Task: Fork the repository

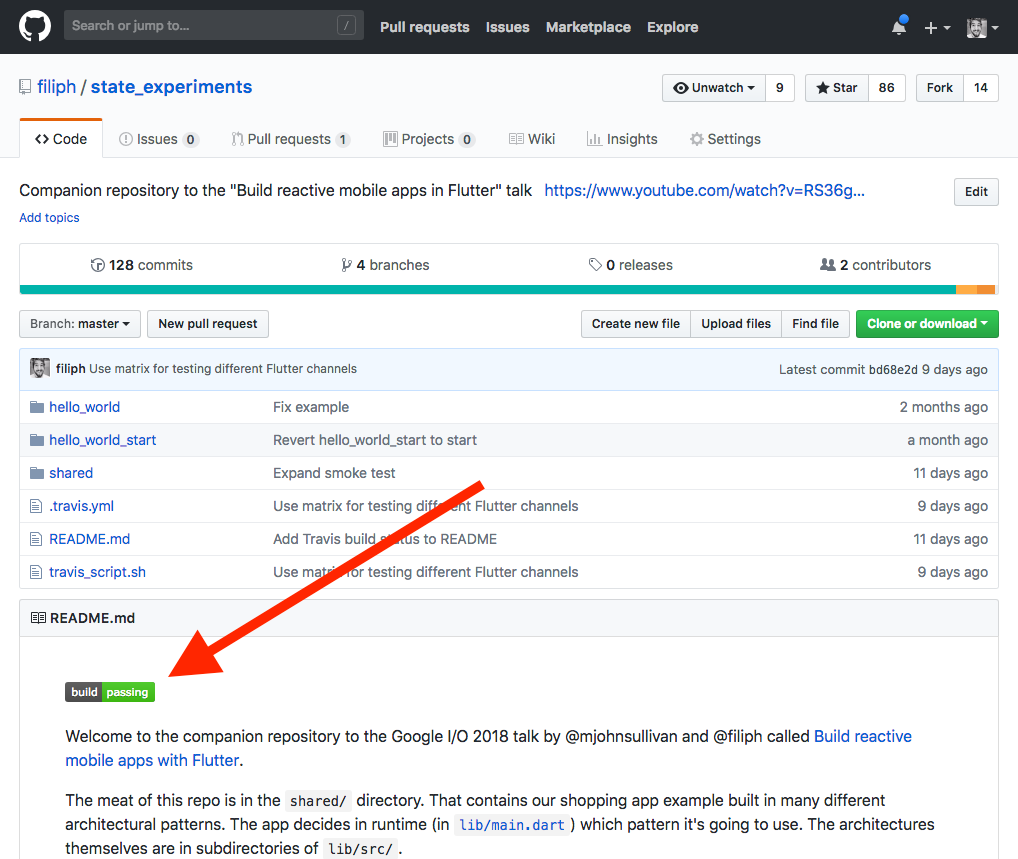Action: pyautogui.click(x=939, y=88)
